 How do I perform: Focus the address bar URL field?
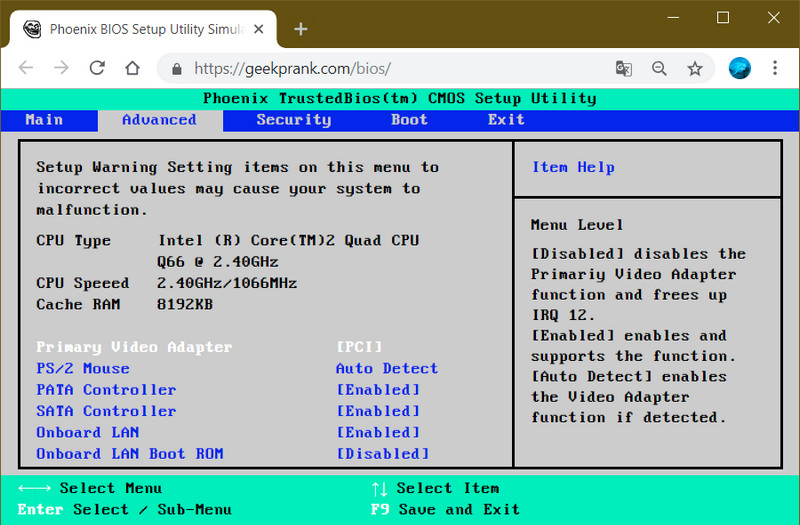(x=292, y=69)
